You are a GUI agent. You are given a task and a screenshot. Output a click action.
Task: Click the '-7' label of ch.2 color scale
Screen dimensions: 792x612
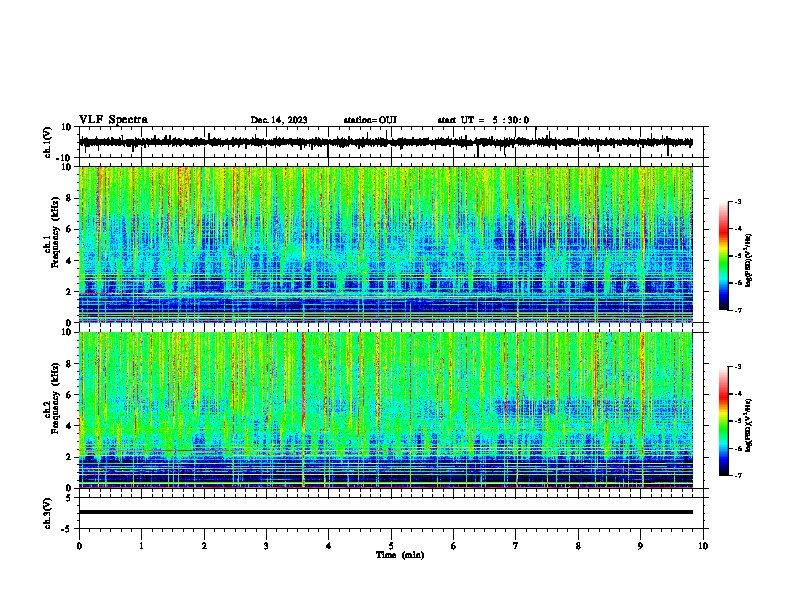737,476
